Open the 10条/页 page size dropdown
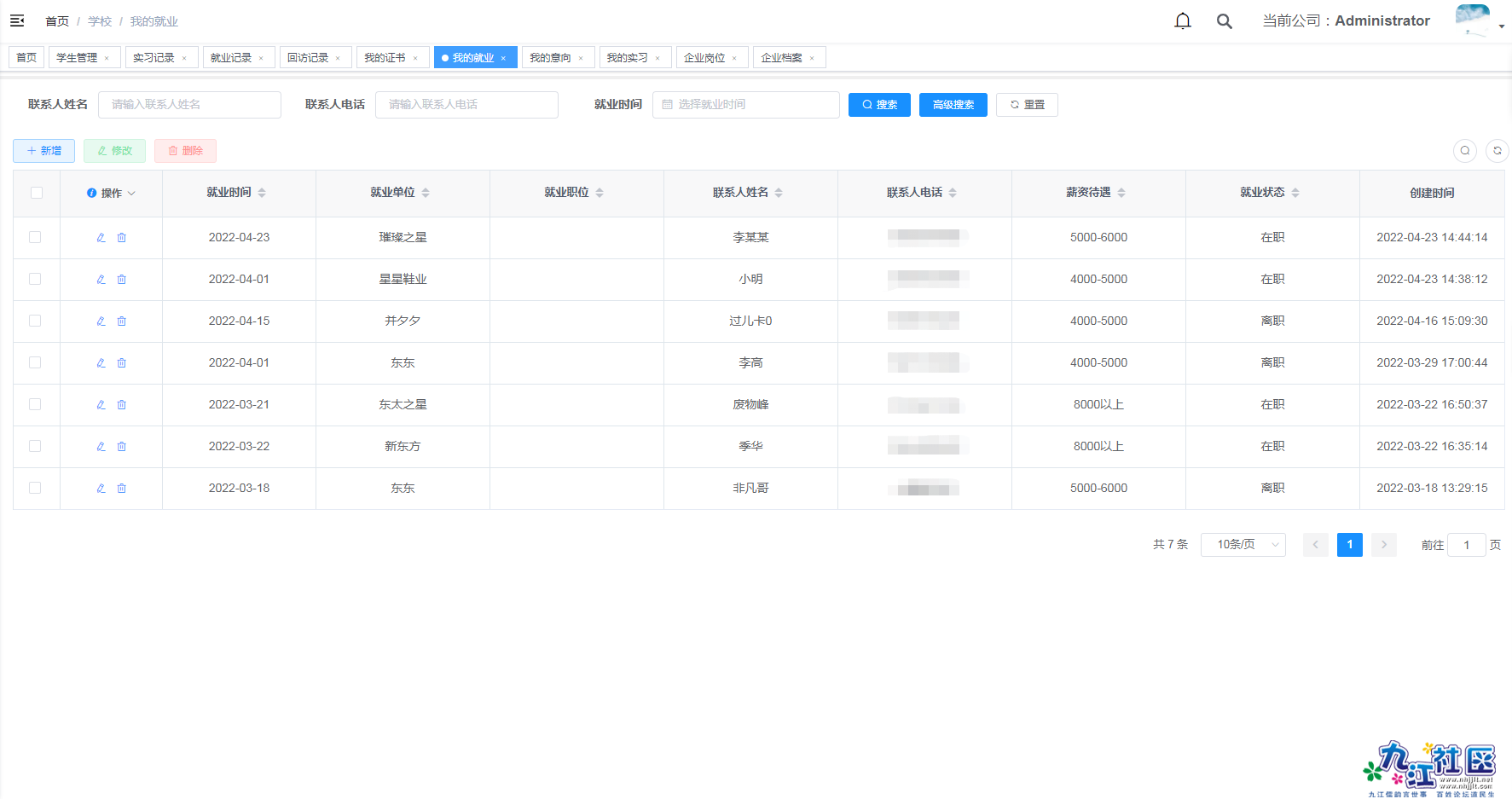Screen dimensions: 1512x799 pos(1243,544)
